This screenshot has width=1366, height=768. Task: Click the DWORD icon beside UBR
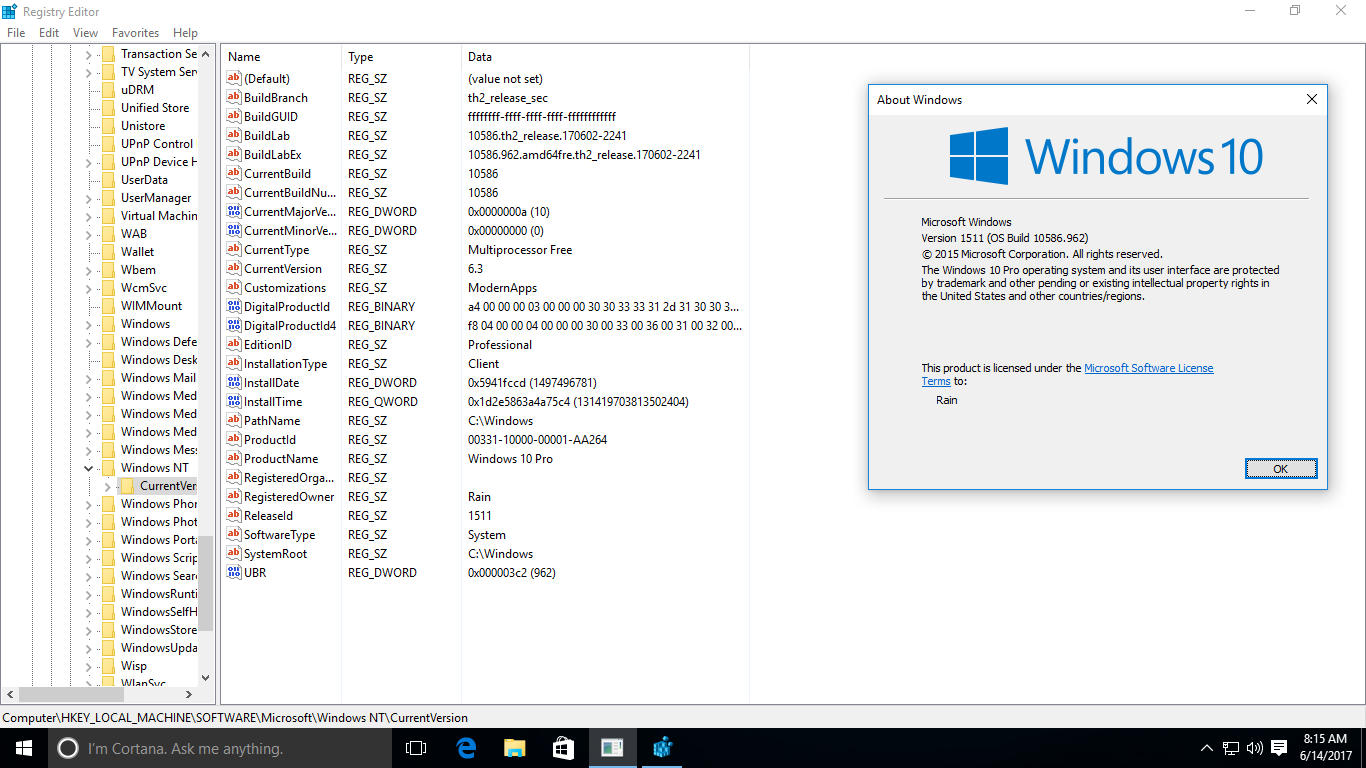[x=235, y=573]
